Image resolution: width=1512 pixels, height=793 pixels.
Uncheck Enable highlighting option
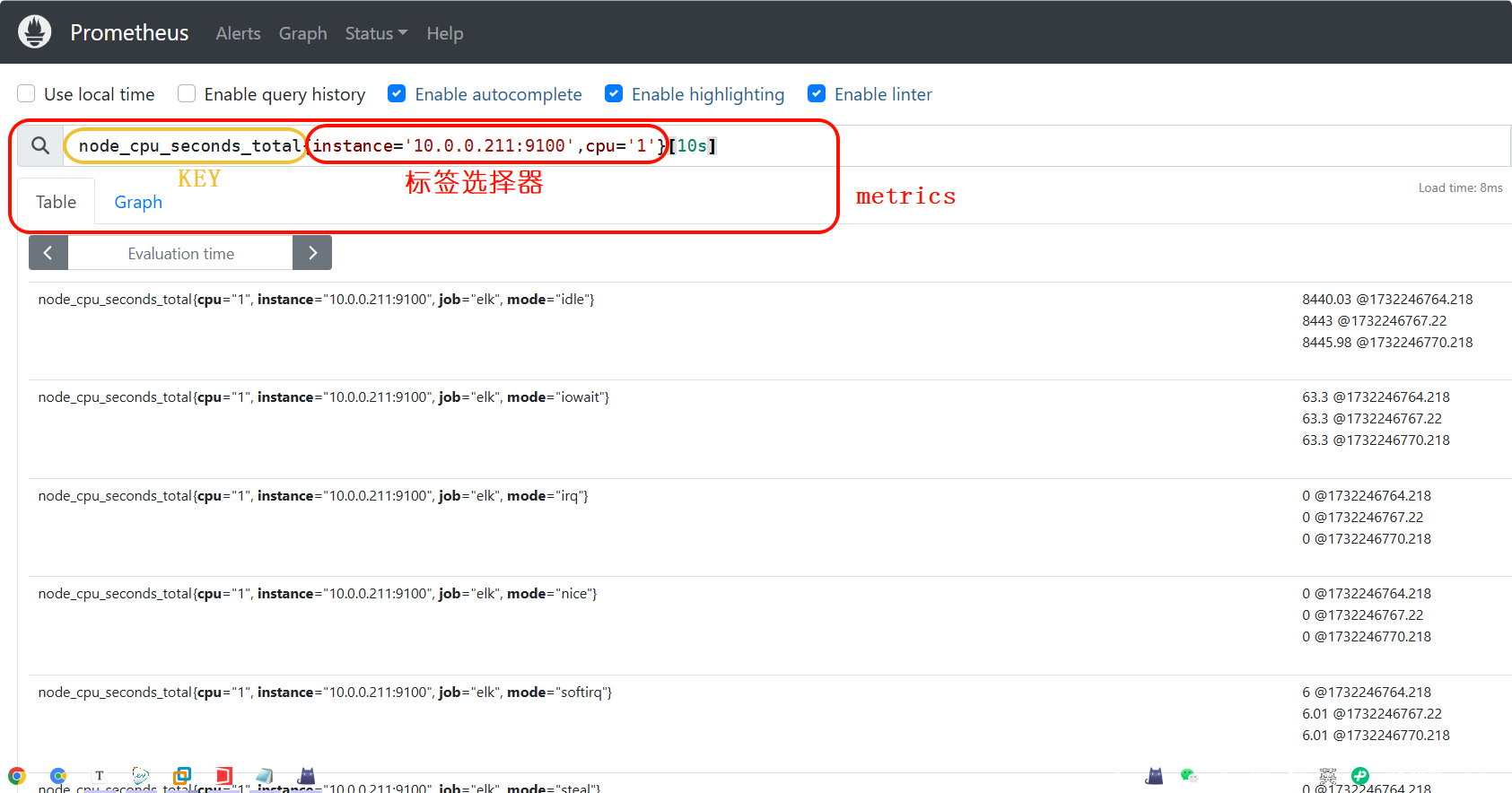pos(614,94)
